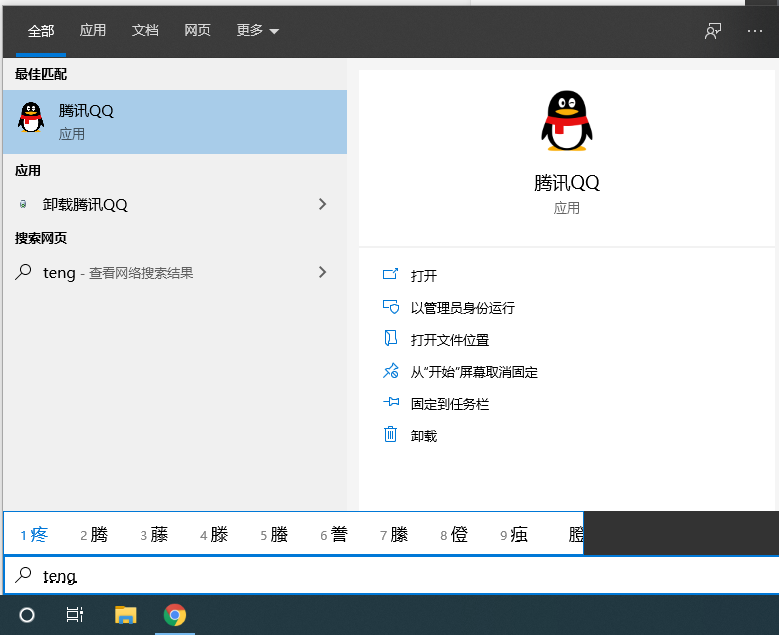Viewport: 779px width, 635px height.
Task: Click the magnifier icon beside teng web result
Action: [x=23, y=272]
